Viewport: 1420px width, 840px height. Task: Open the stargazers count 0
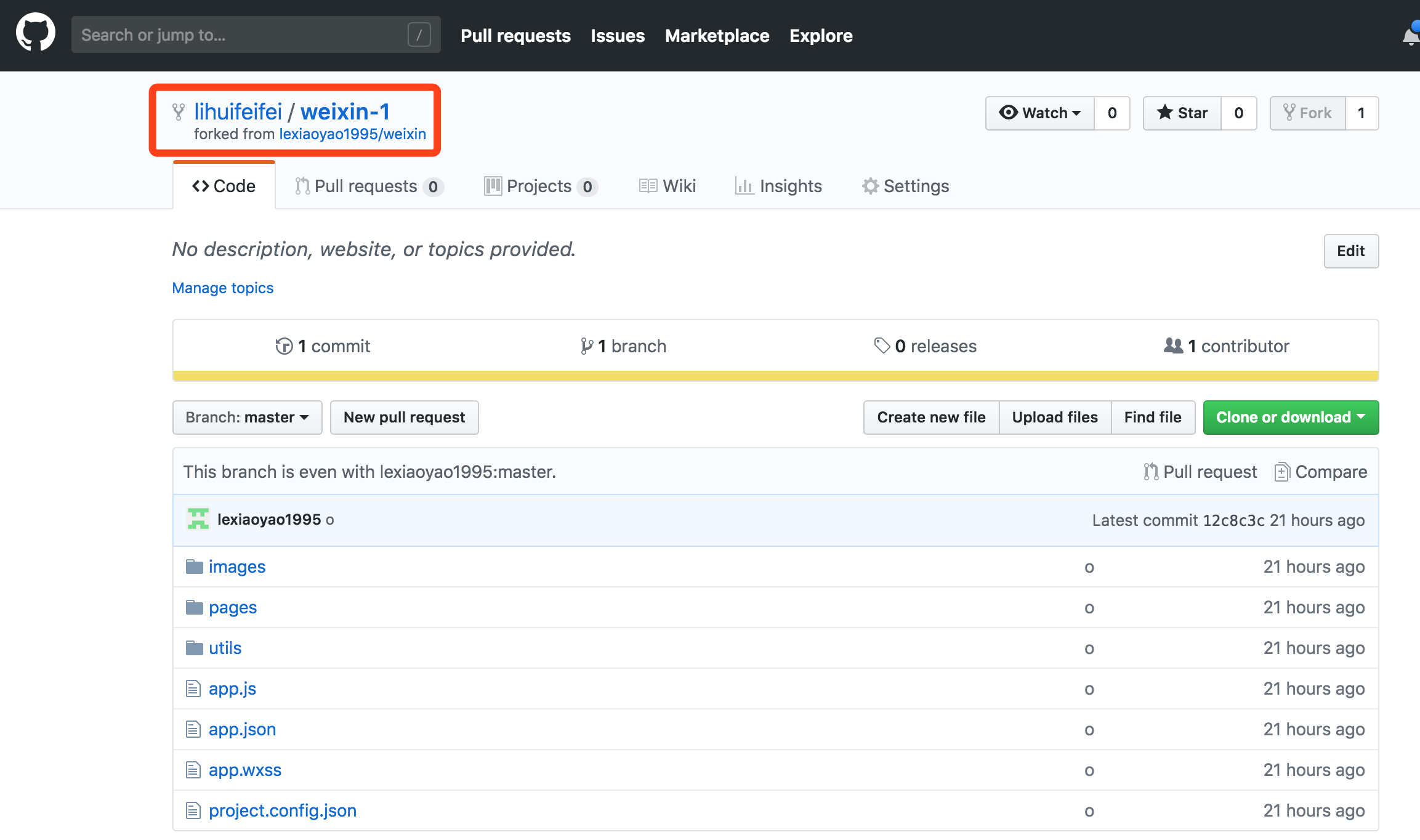coord(1239,113)
